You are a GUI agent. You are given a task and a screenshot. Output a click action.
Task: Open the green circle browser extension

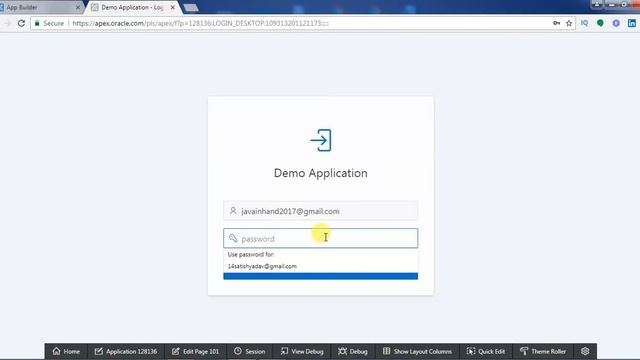pyautogui.click(x=600, y=23)
